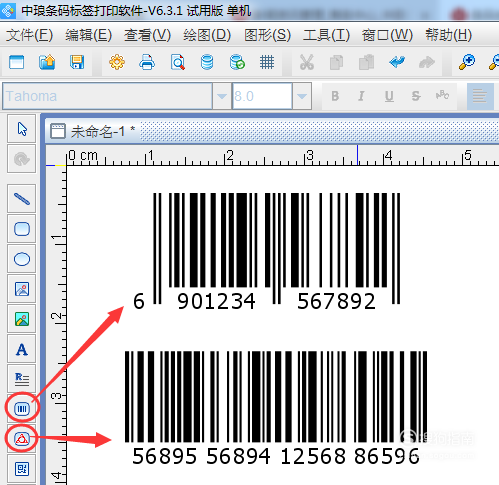Choose the line drawing tool
Screen dimensions: 499x485
tap(22, 199)
